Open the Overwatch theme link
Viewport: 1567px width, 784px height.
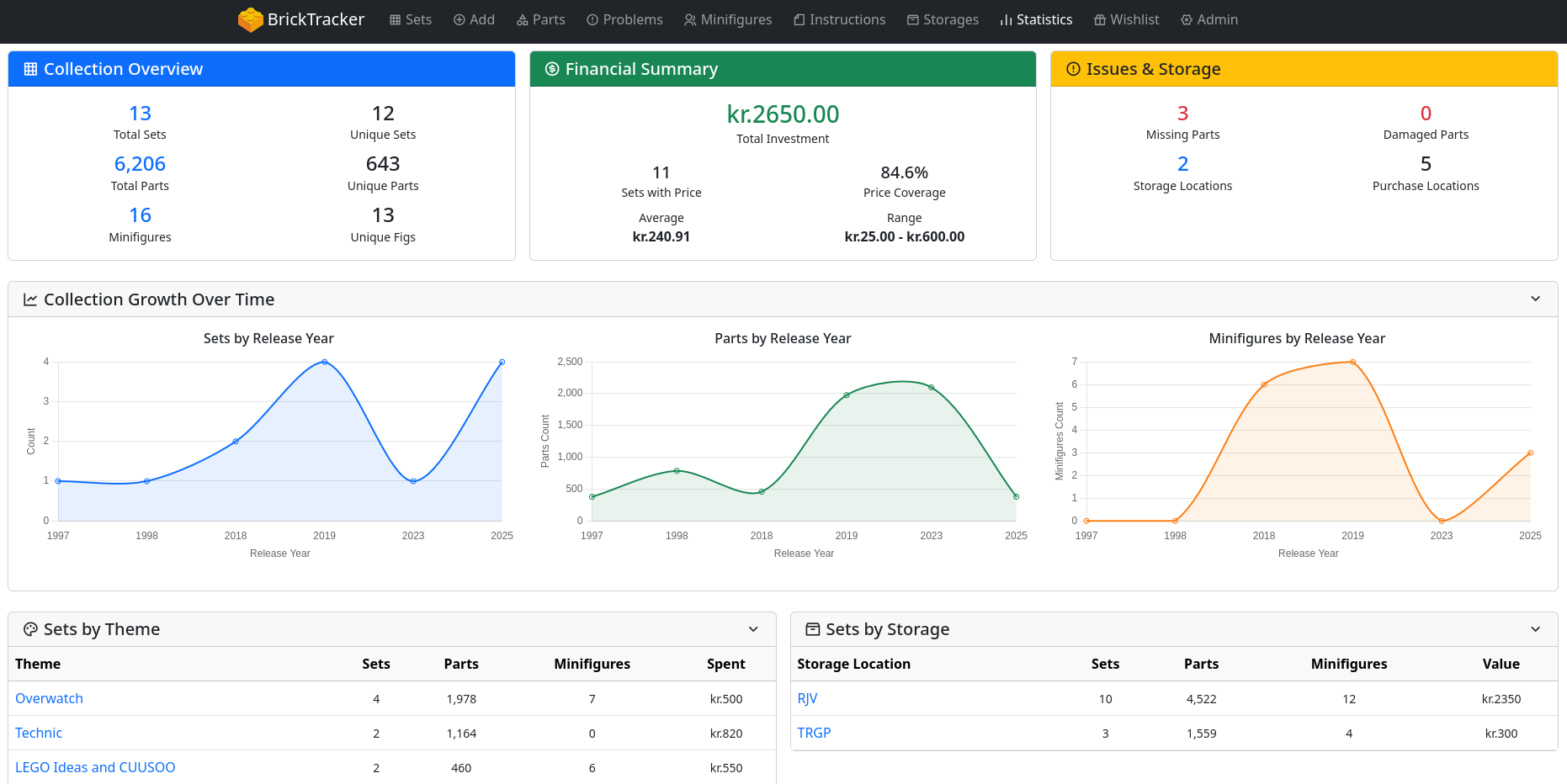coord(49,698)
